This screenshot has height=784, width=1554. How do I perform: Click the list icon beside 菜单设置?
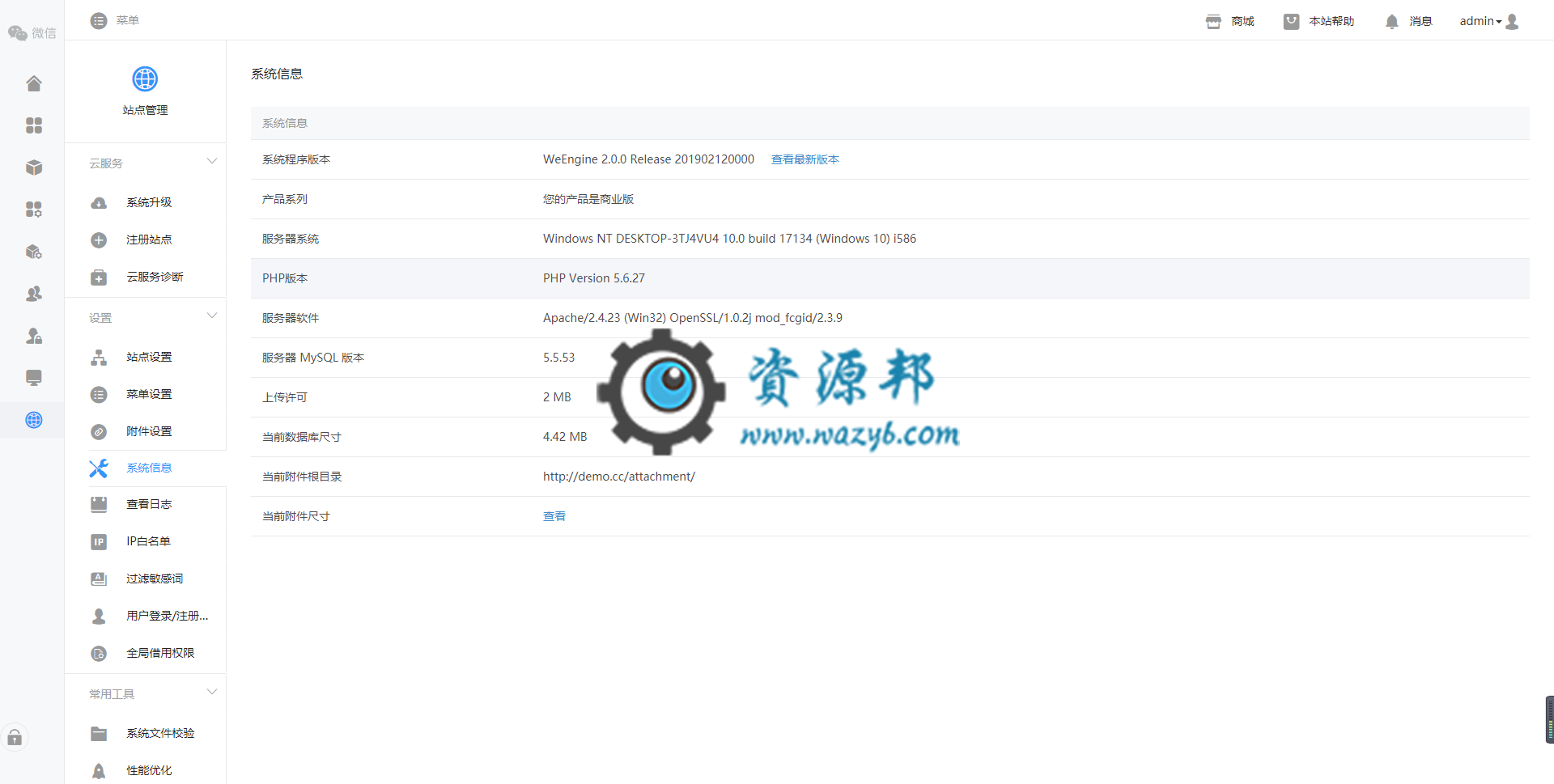pyautogui.click(x=99, y=394)
